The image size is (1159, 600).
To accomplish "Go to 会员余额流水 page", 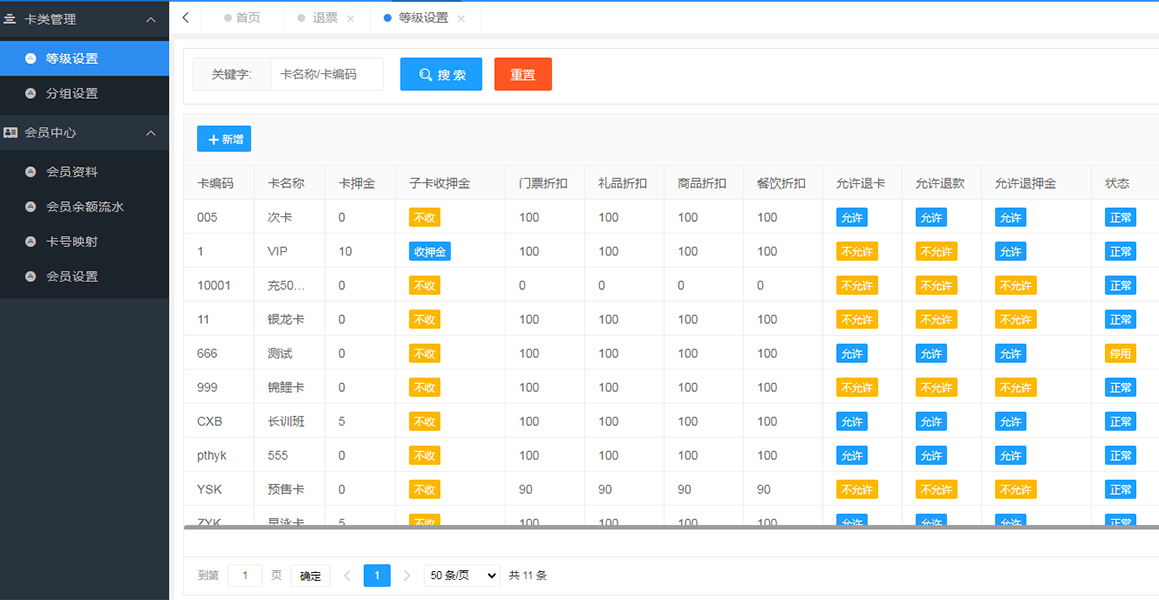I will (x=85, y=207).
